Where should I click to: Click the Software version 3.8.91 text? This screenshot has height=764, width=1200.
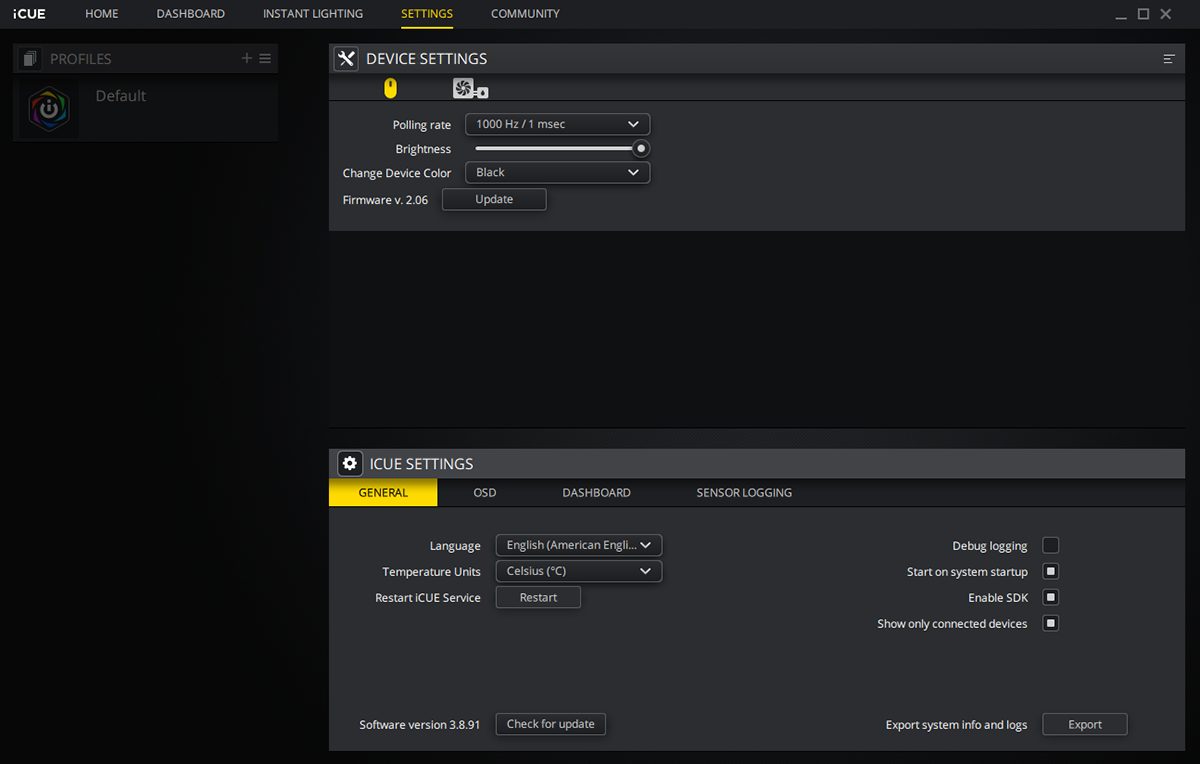(420, 724)
